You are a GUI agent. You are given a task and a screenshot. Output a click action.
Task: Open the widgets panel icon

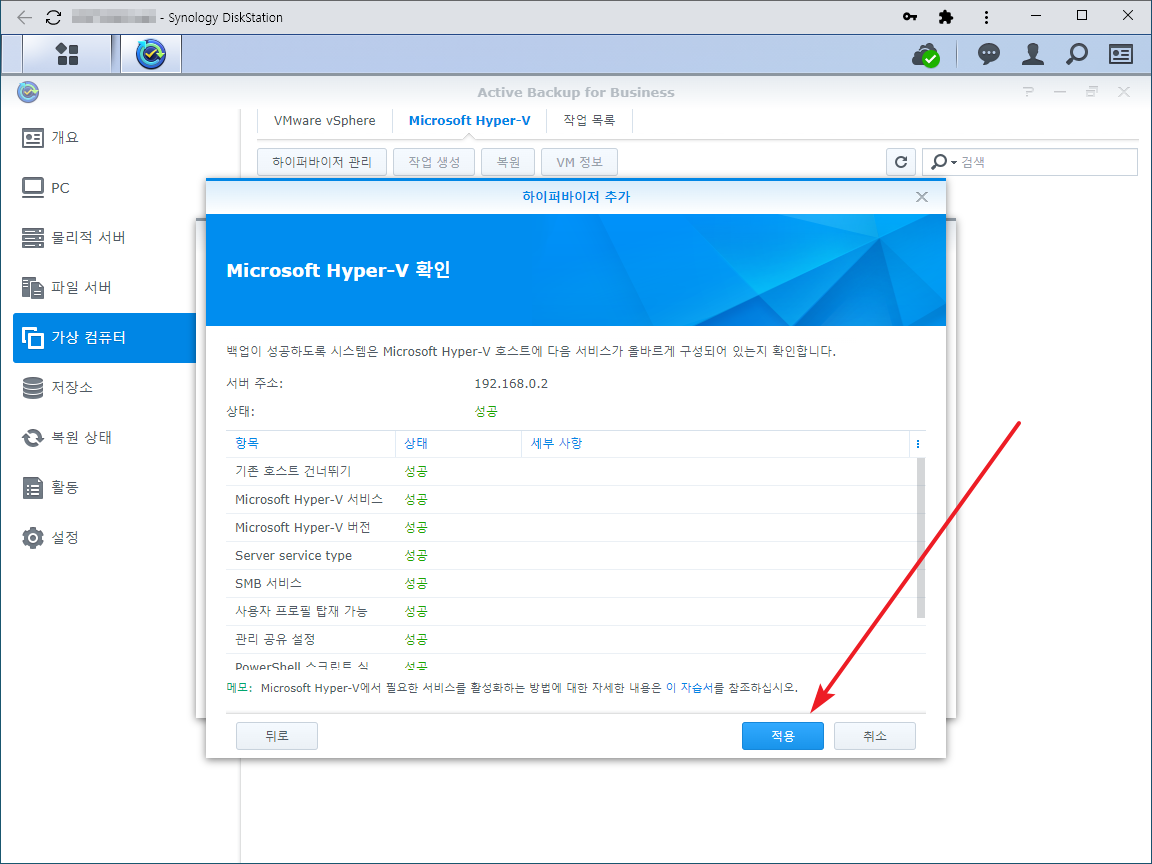(x=1120, y=54)
